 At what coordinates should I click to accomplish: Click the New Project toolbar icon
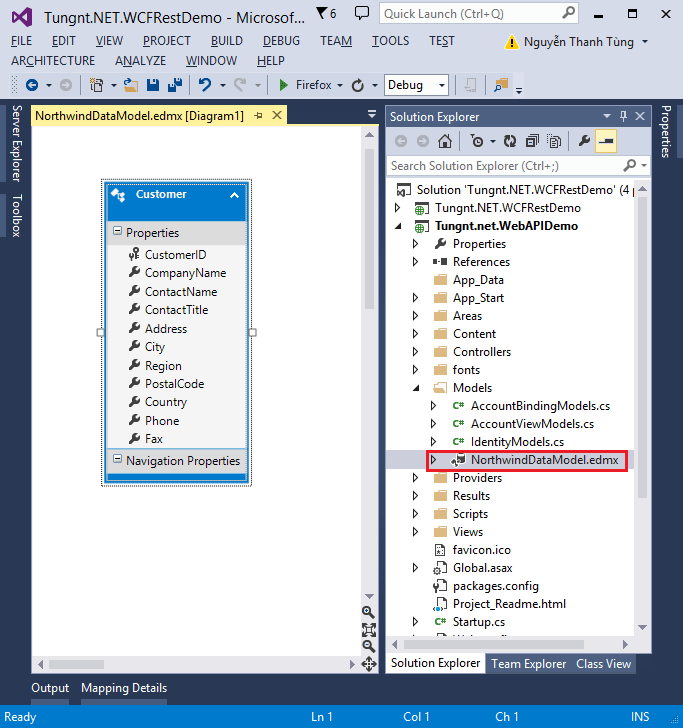point(97,85)
